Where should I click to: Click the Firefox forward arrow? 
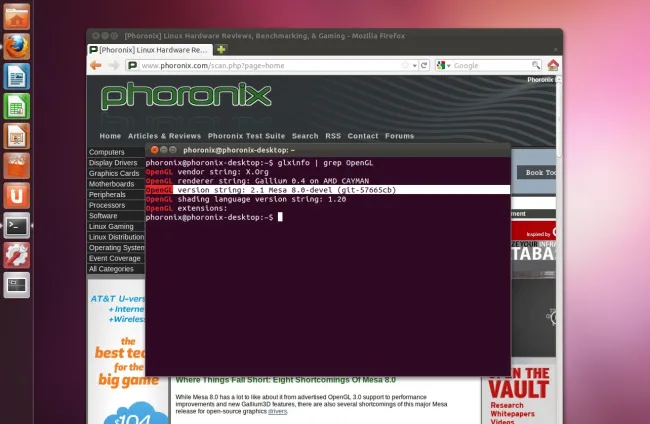113,65
